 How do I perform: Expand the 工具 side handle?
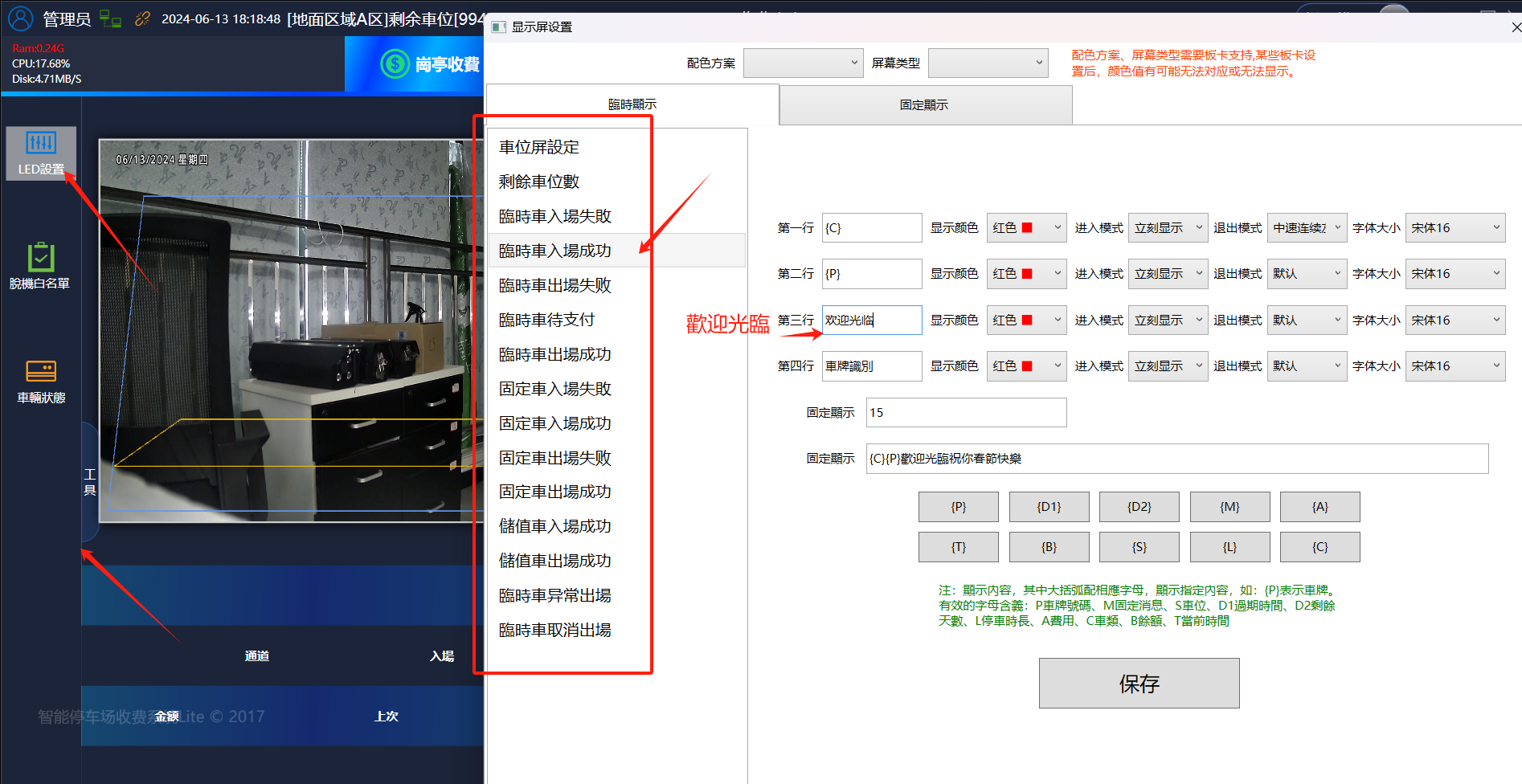[90, 482]
